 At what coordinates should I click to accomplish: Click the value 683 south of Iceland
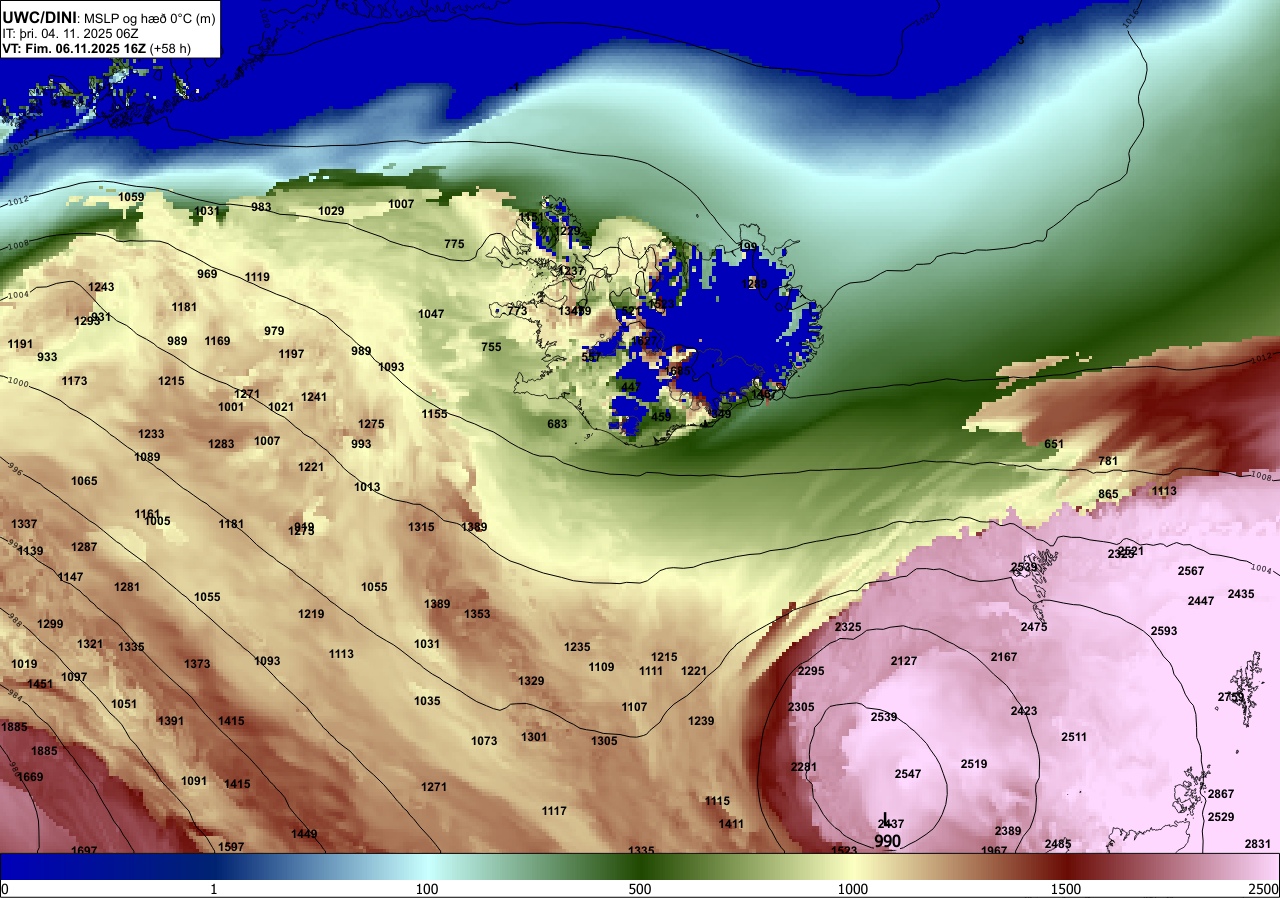pyautogui.click(x=557, y=424)
